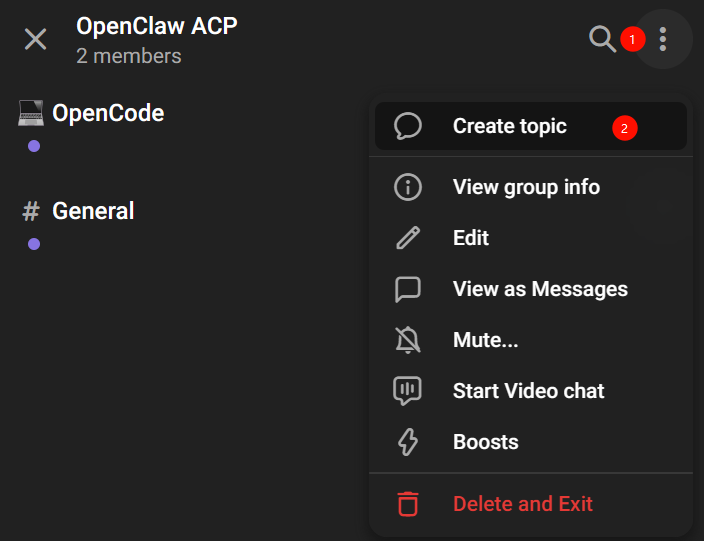704x541 pixels.
Task: Open the General topic
Action: pyautogui.click(x=93, y=211)
